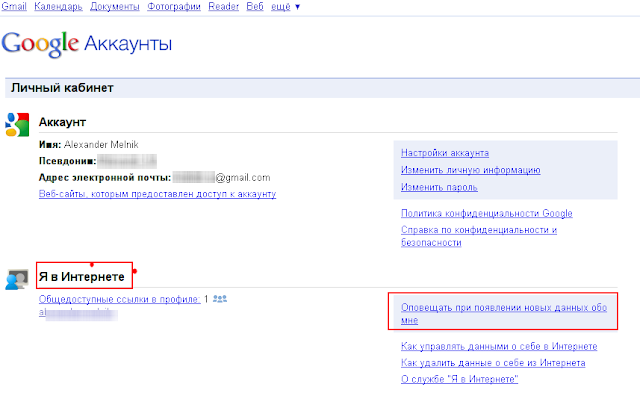
Task: Open Настройки аккаунта
Action: click(x=445, y=153)
